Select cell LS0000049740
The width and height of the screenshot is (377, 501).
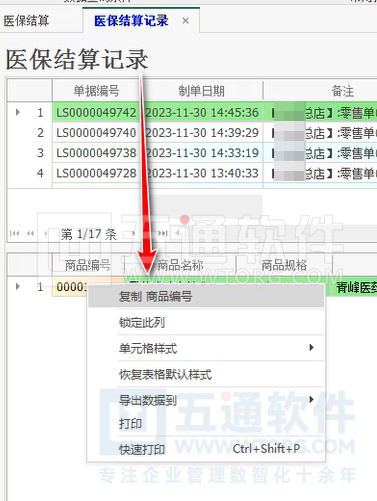point(96,133)
